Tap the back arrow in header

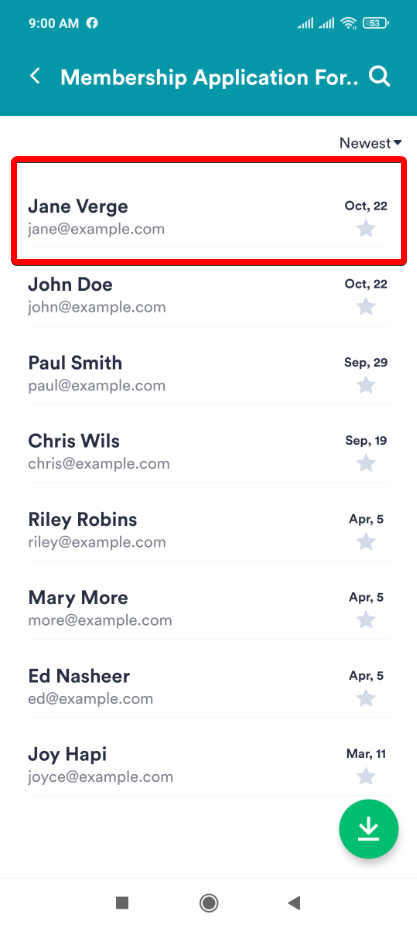pyautogui.click(x=35, y=76)
